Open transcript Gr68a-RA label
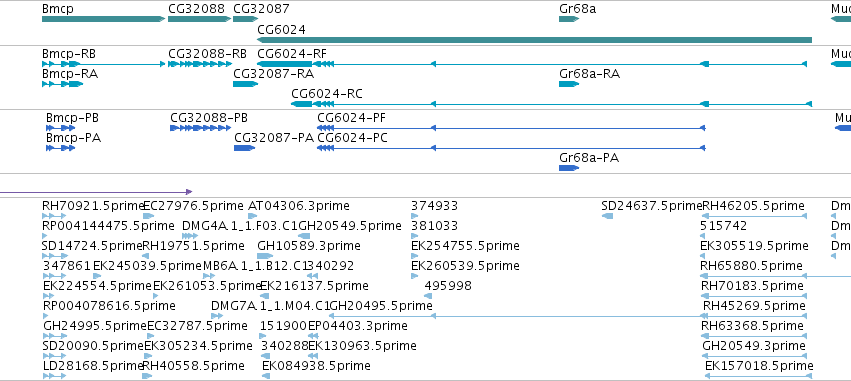Image resolution: width=851 pixels, height=381 pixels. pyautogui.click(x=589, y=74)
